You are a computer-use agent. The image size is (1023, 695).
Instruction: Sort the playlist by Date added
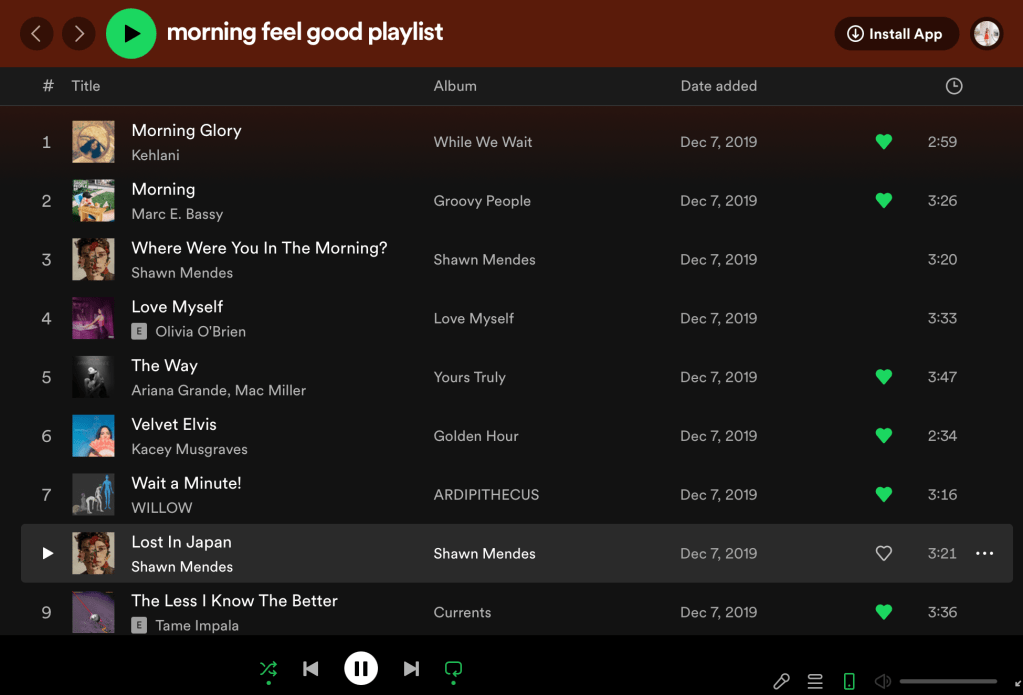[x=718, y=86]
